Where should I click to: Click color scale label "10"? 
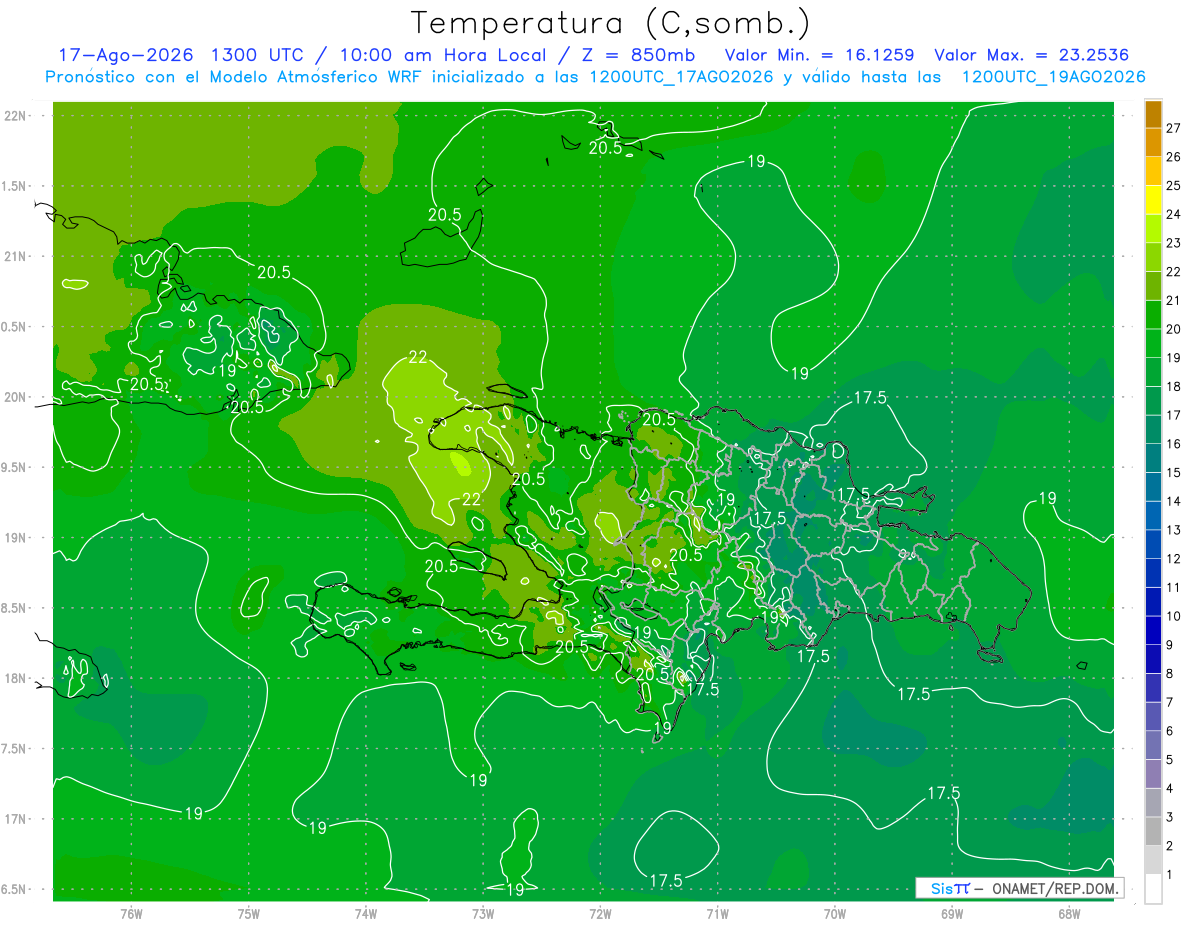coord(1173,616)
